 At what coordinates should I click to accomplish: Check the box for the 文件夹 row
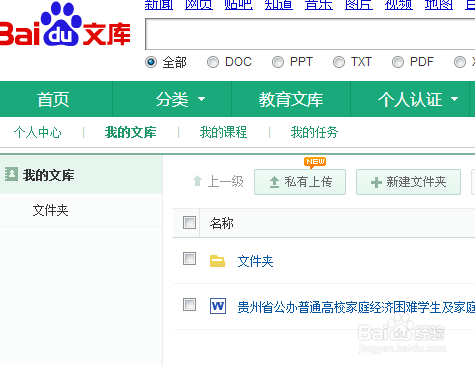click(x=189, y=259)
